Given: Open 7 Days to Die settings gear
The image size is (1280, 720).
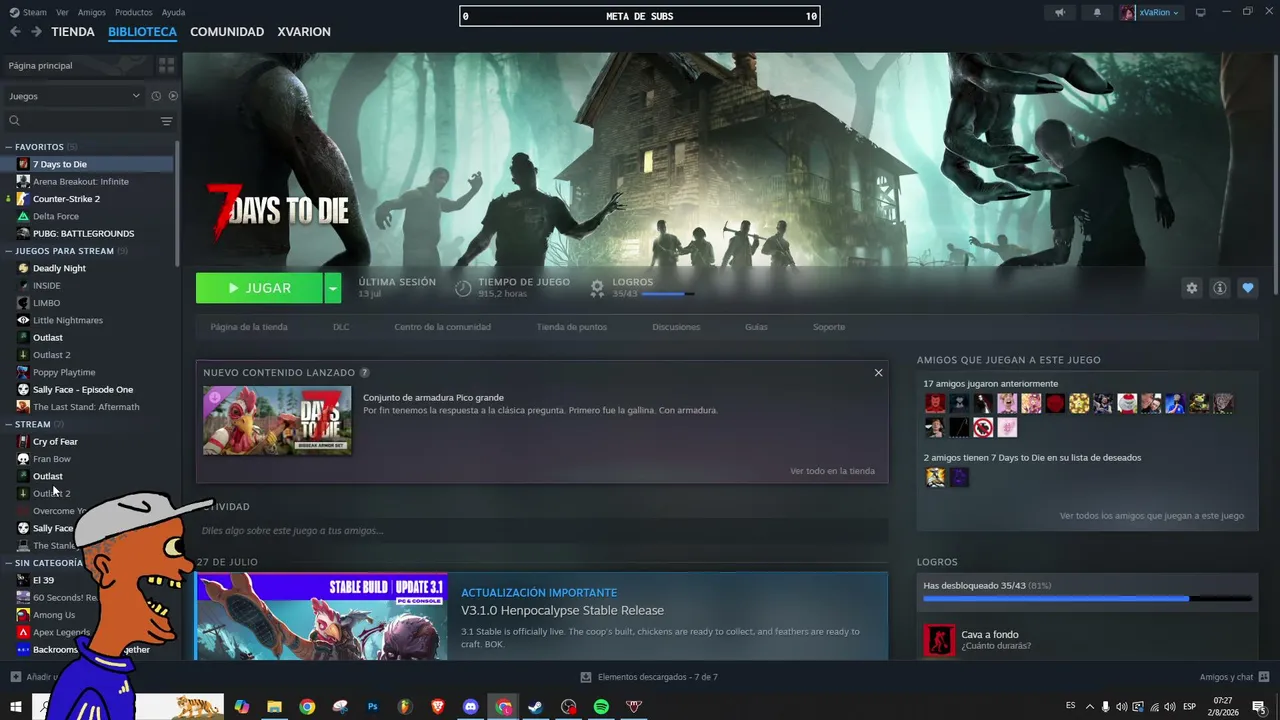Looking at the screenshot, I should click(x=1192, y=288).
